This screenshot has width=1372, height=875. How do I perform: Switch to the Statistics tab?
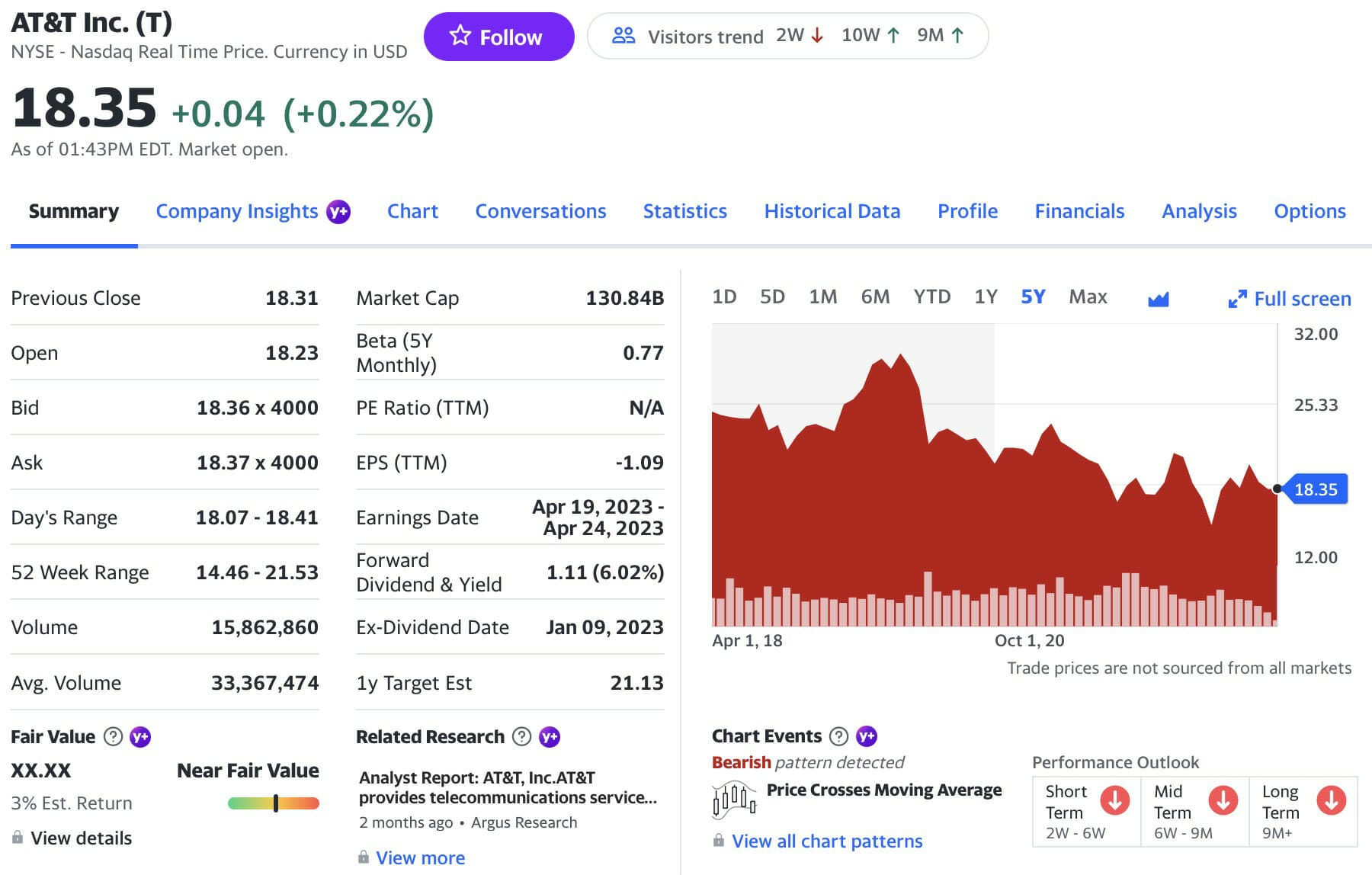click(684, 211)
